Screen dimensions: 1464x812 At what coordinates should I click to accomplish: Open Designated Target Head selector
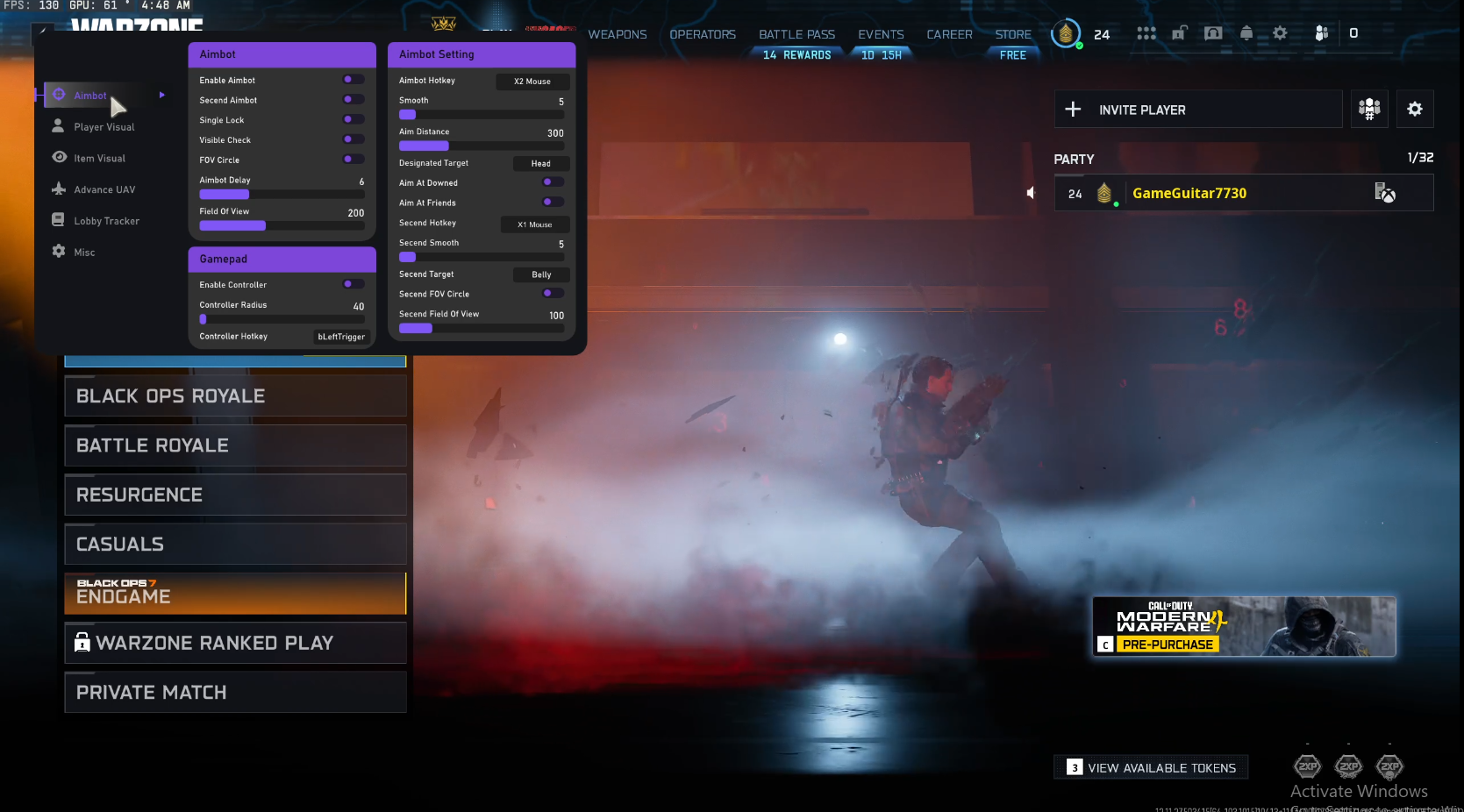tap(541, 164)
